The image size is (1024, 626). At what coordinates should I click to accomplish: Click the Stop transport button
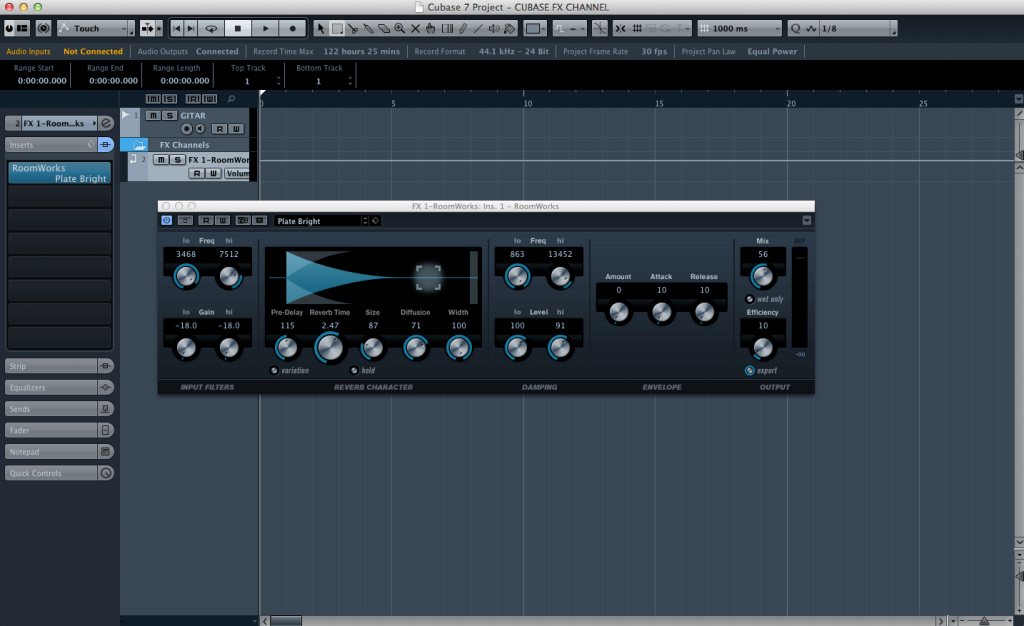[x=238, y=29]
